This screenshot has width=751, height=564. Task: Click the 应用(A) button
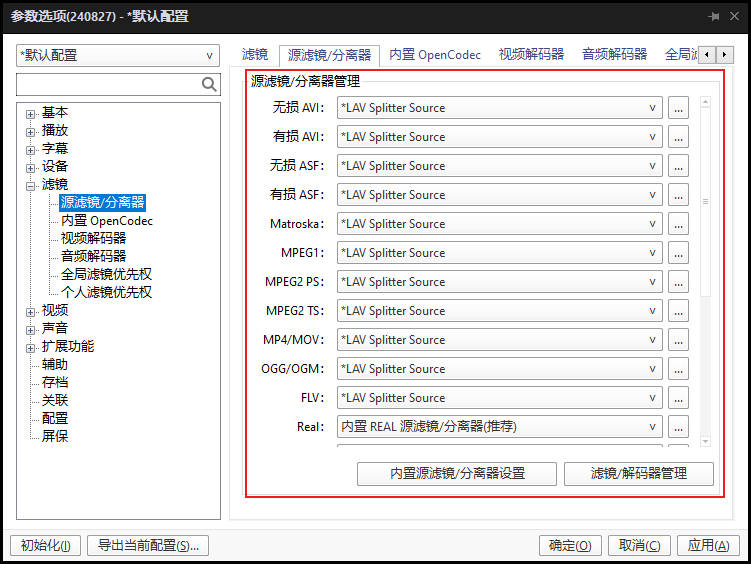(x=708, y=546)
